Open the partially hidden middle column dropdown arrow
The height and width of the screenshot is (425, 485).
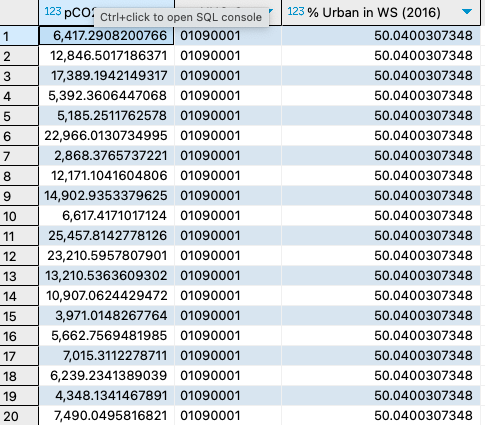(x=271, y=11)
